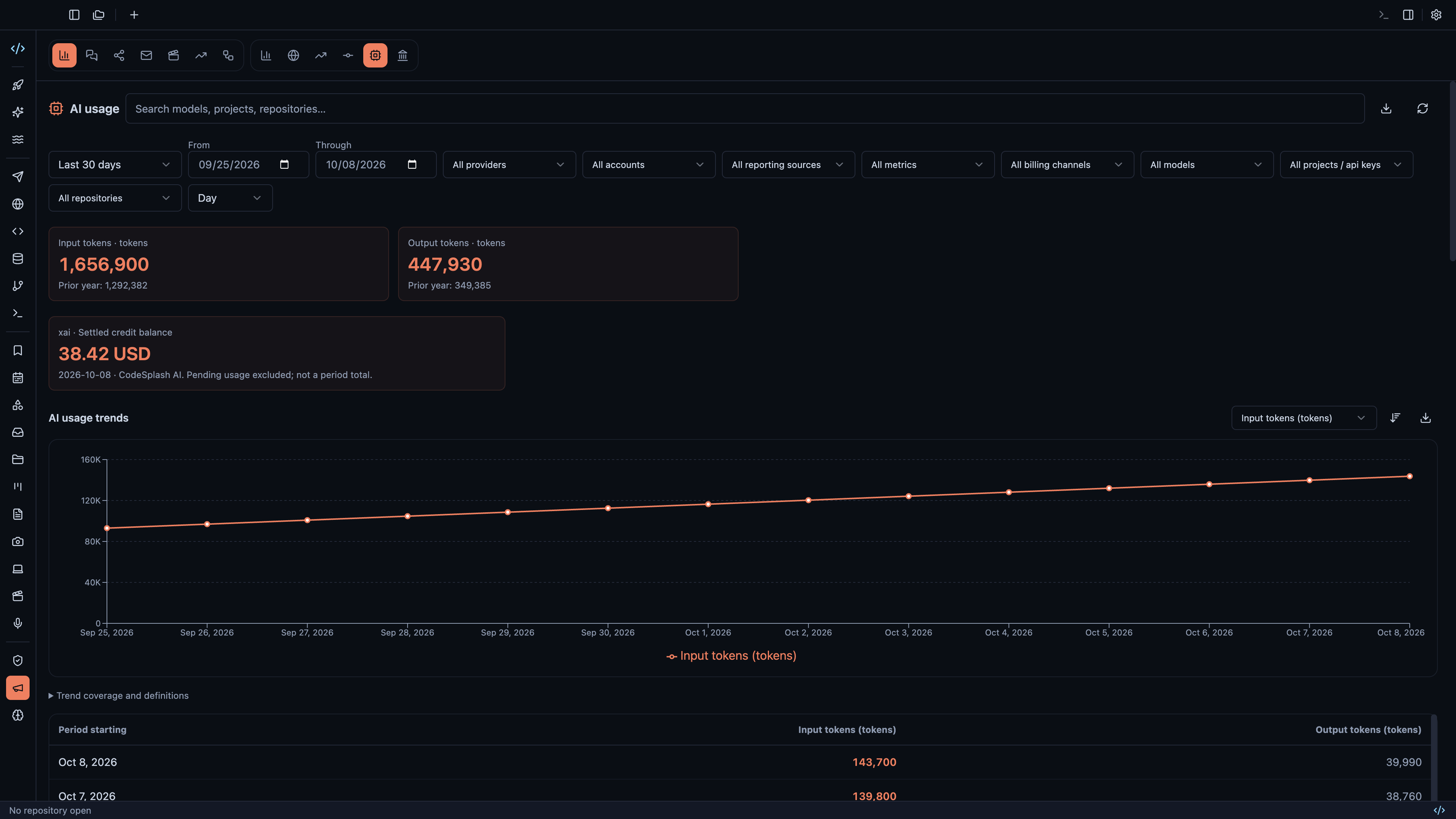Select the shield check sidebar icon
1456x819 pixels.
point(17,661)
